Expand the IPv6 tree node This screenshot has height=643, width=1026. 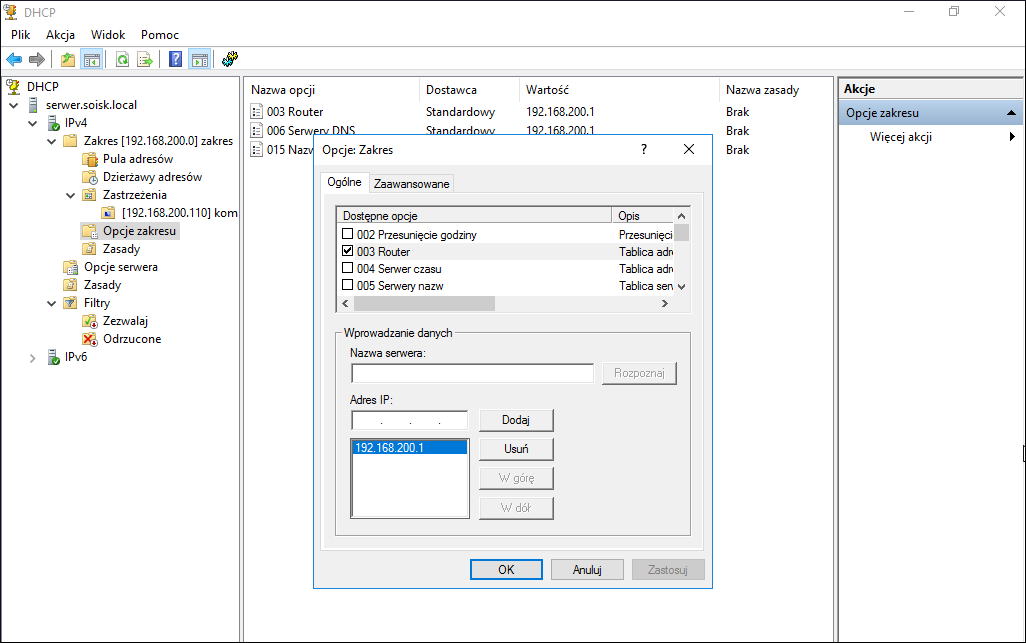(x=33, y=358)
